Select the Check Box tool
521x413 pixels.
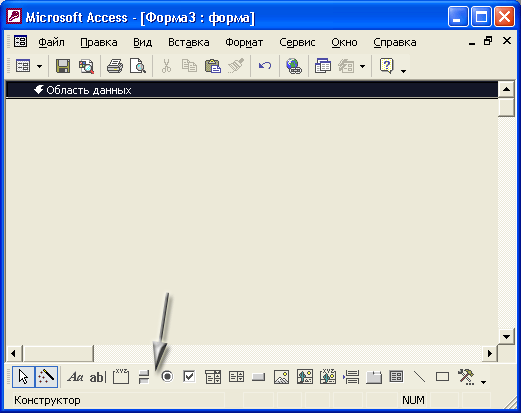pyautogui.click(x=190, y=377)
